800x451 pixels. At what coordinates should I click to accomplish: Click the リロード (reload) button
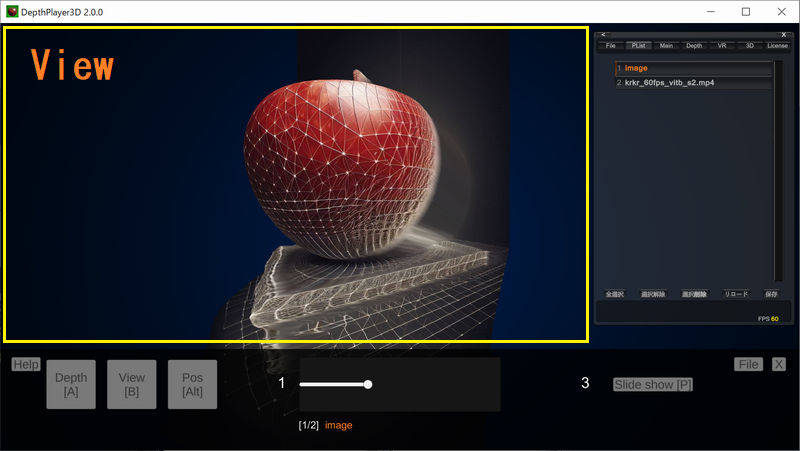[x=735, y=295]
